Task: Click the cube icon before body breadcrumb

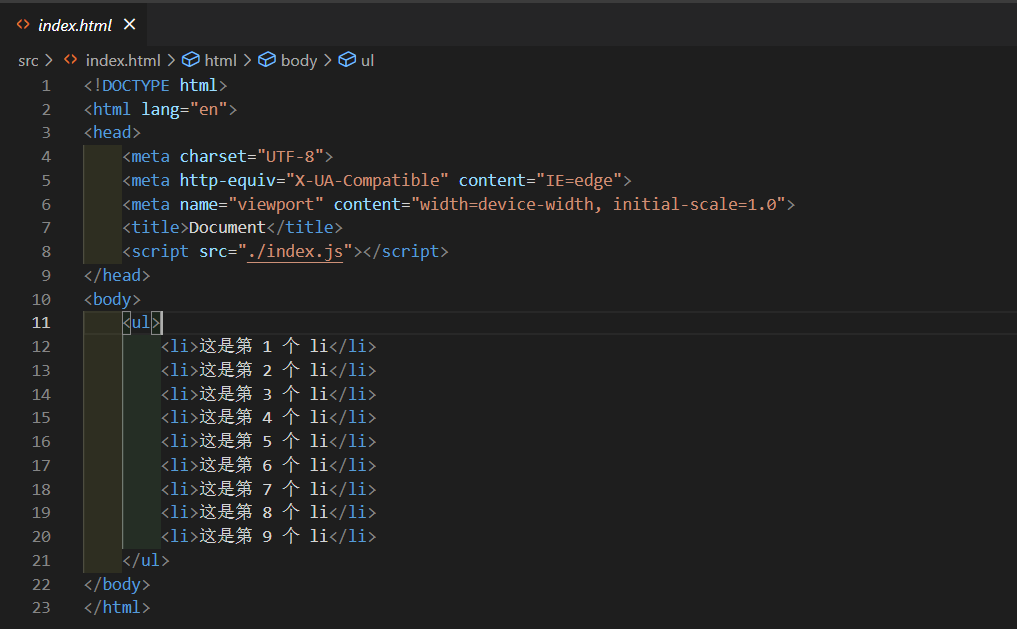Action: [x=267, y=60]
